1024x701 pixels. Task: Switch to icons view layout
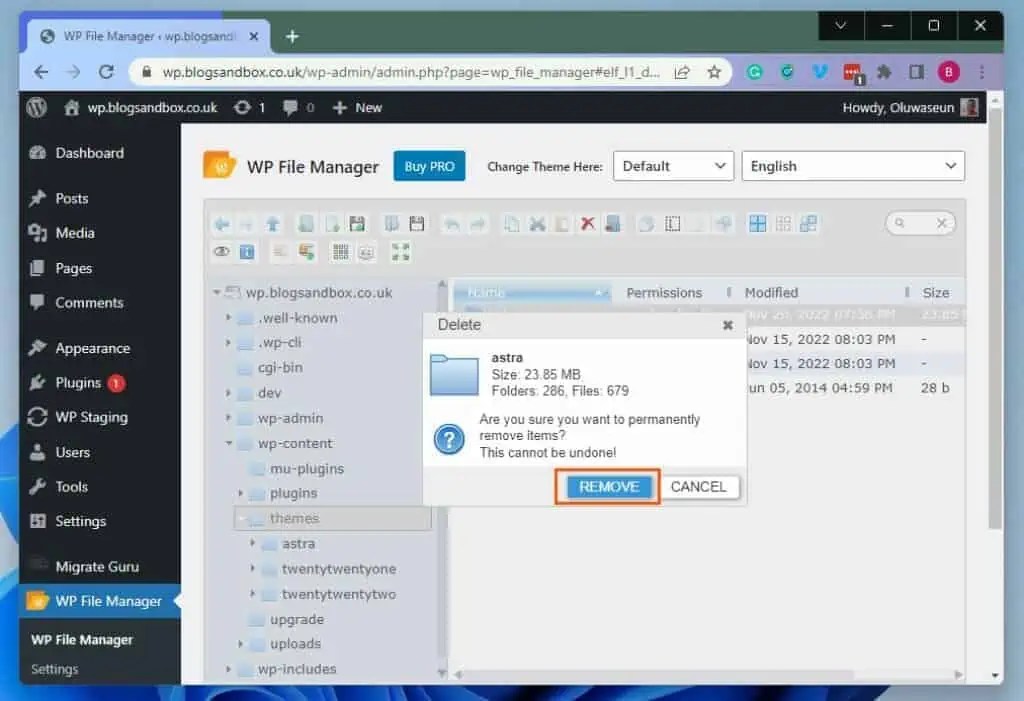click(757, 222)
